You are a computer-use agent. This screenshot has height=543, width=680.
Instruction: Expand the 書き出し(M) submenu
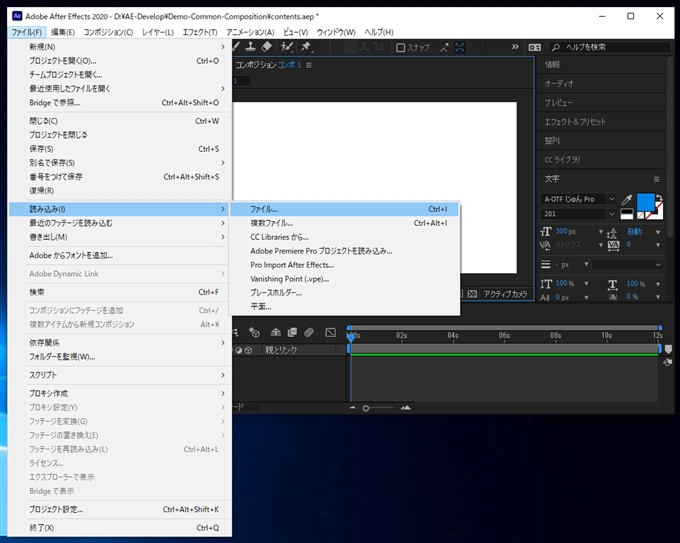tap(119, 237)
